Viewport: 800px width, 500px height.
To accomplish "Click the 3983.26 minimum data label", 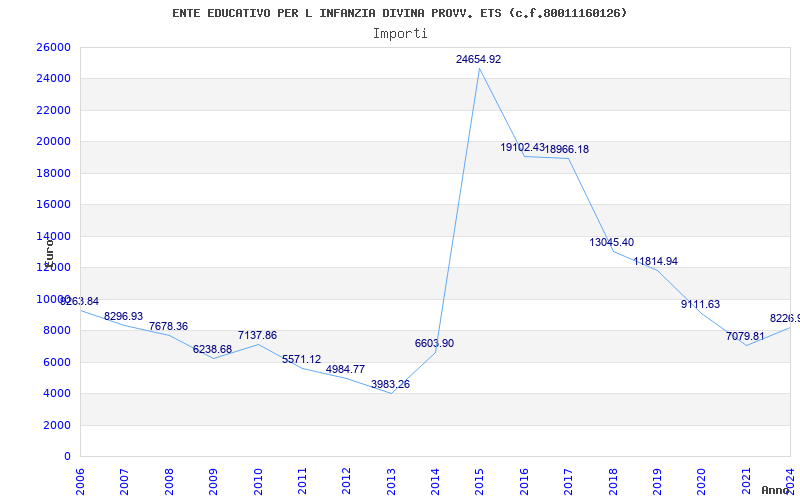I will pyautogui.click(x=390, y=384).
